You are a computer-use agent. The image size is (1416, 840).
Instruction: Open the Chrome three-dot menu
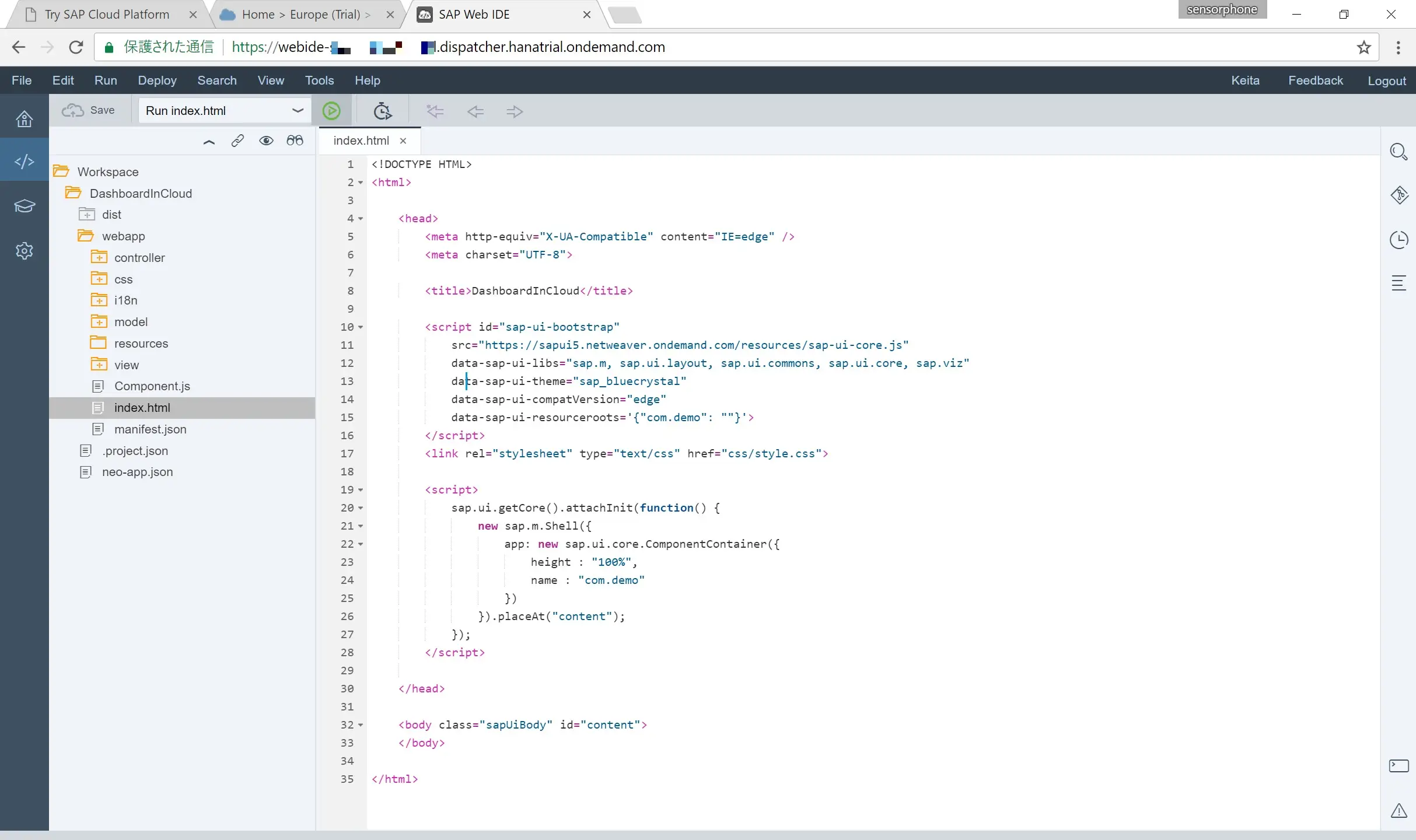click(1398, 47)
